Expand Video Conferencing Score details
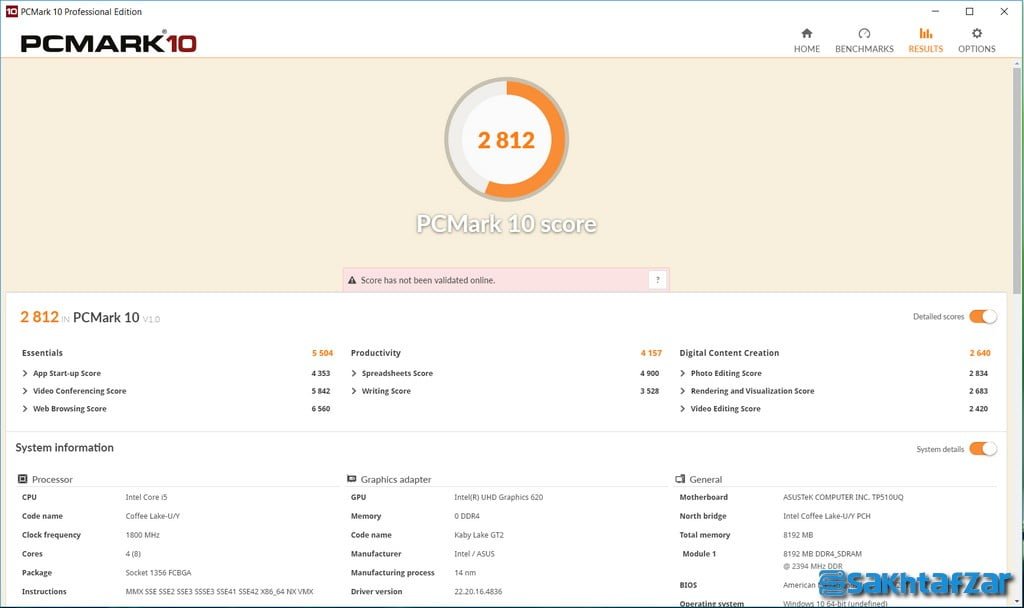 click(25, 391)
